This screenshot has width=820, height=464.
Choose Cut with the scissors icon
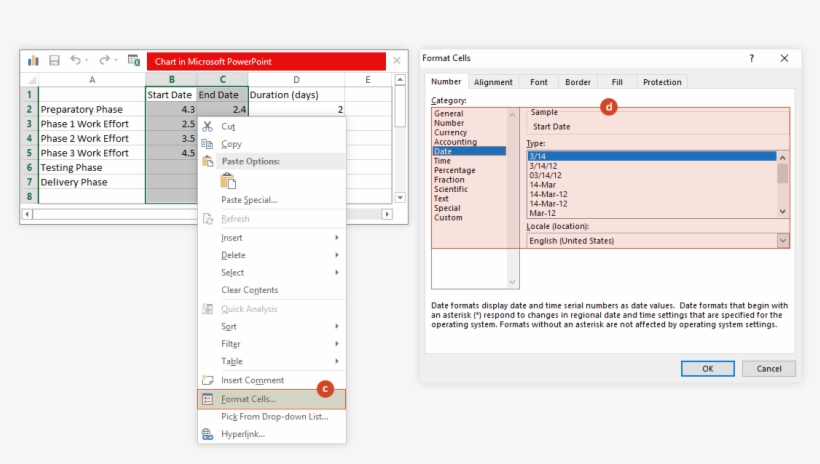228,127
